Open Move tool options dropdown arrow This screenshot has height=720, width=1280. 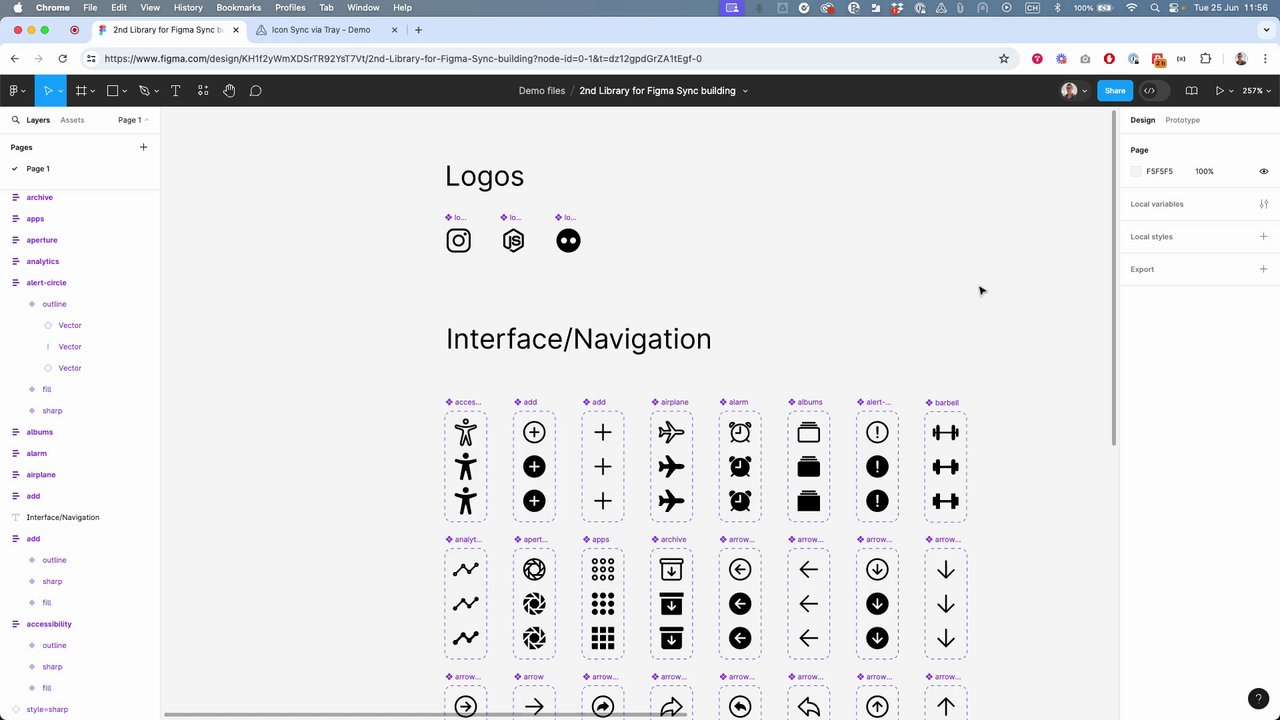[61, 92]
